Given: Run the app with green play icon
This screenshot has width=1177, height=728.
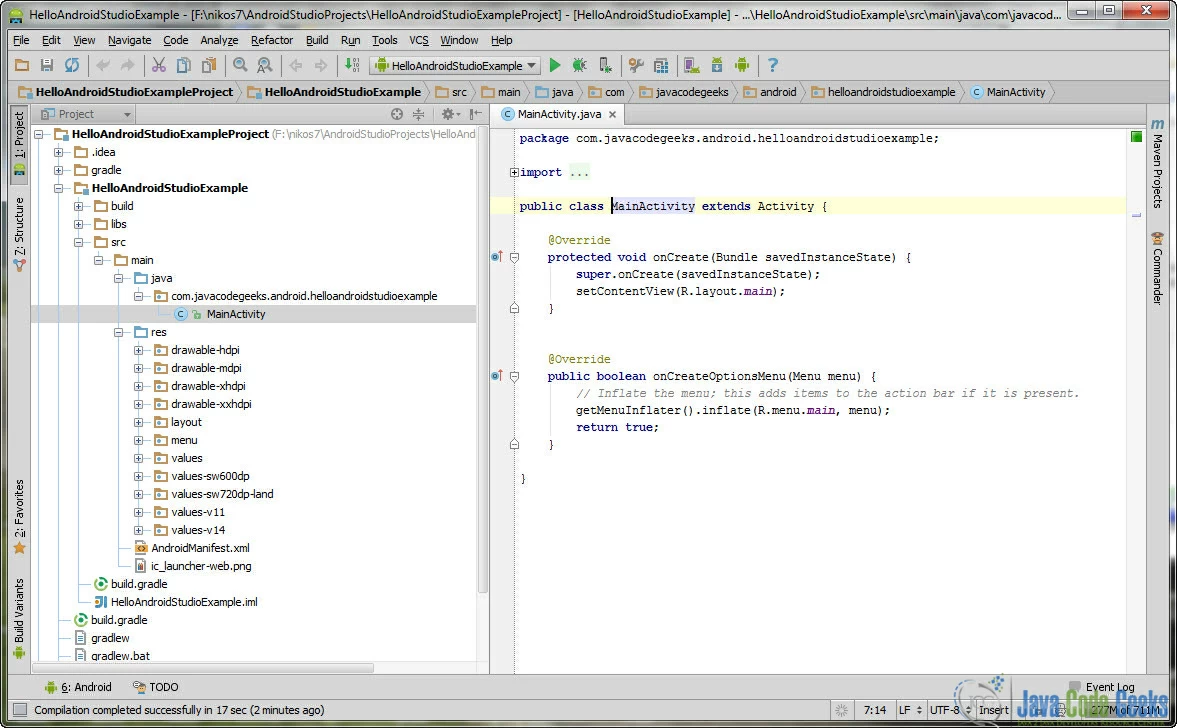Looking at the screenshot, I should coord(555,65).
